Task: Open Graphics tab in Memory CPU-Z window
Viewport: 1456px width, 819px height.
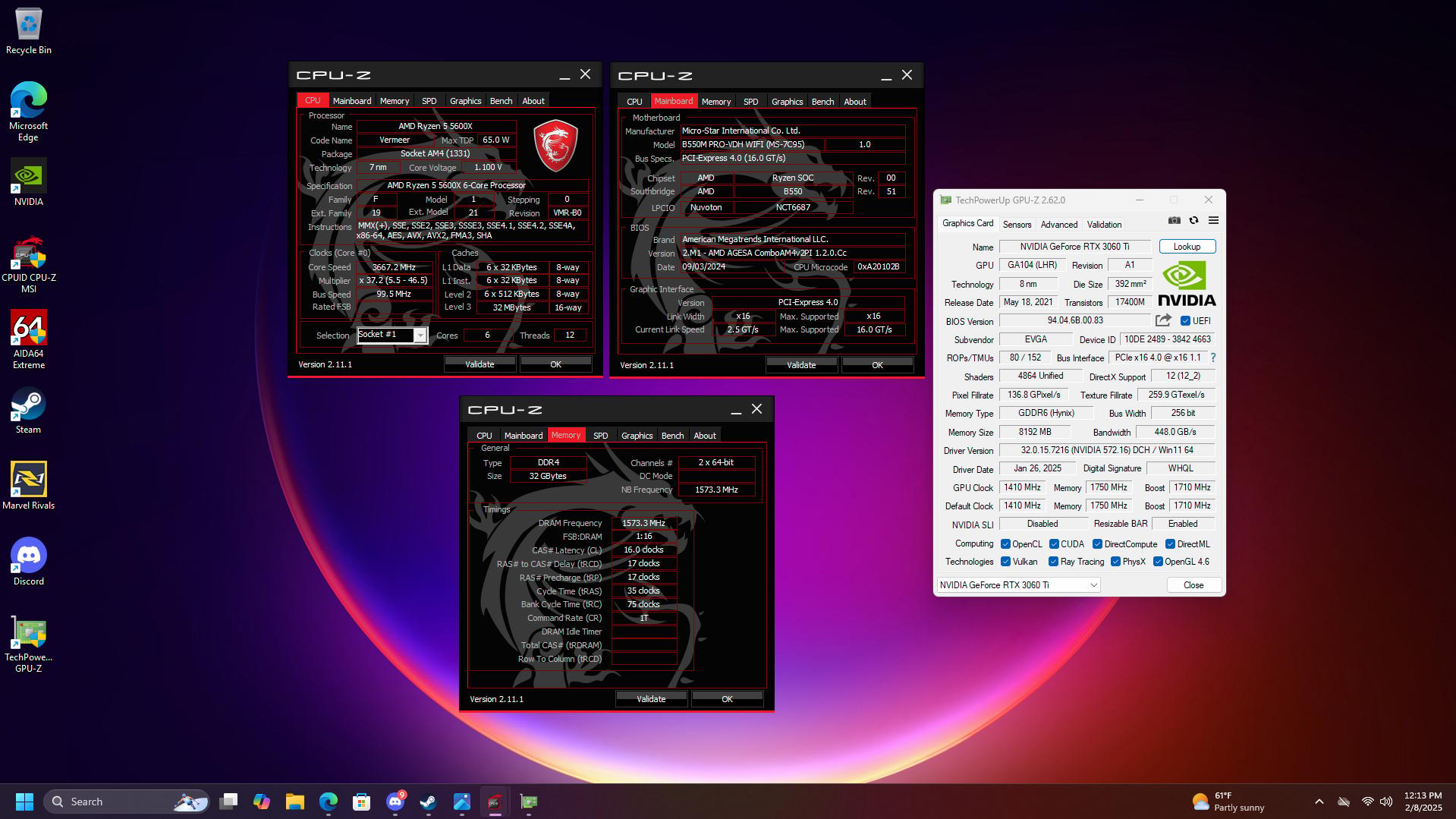Action: pos(637,436)
